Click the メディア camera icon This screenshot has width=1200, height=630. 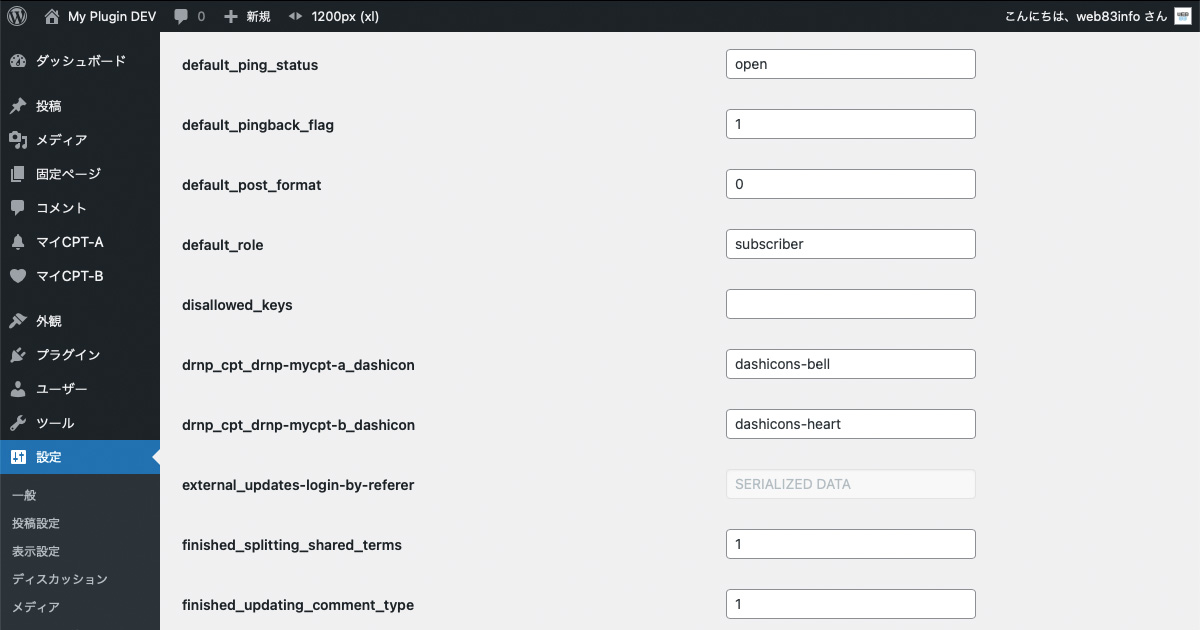(x=18, y=140)
